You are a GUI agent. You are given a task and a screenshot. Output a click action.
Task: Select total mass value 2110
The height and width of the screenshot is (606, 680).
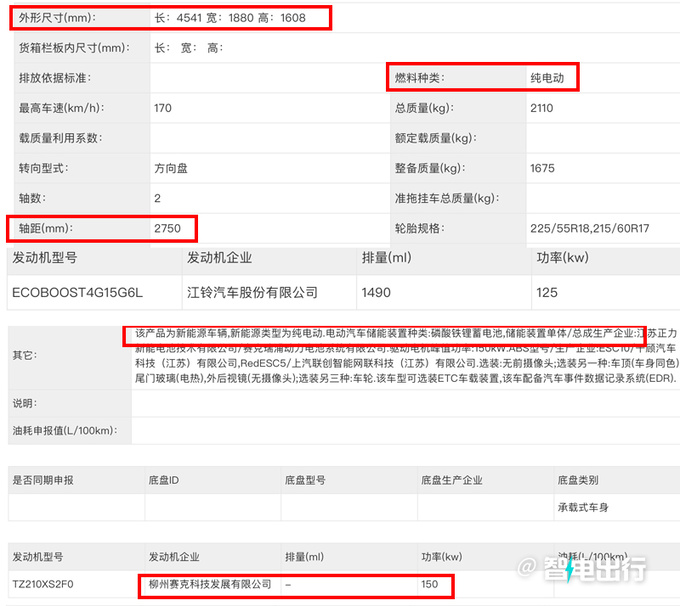click(541, 108)
